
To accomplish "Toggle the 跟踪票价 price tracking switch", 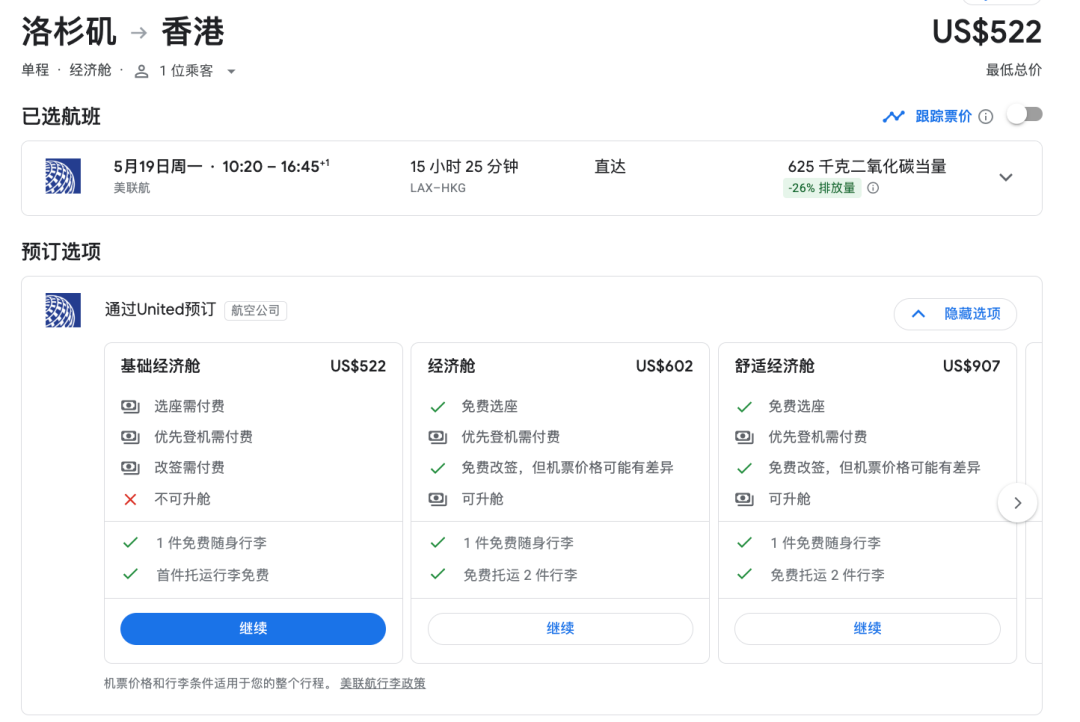I will pyautogui.click(x=1024, y=116).
